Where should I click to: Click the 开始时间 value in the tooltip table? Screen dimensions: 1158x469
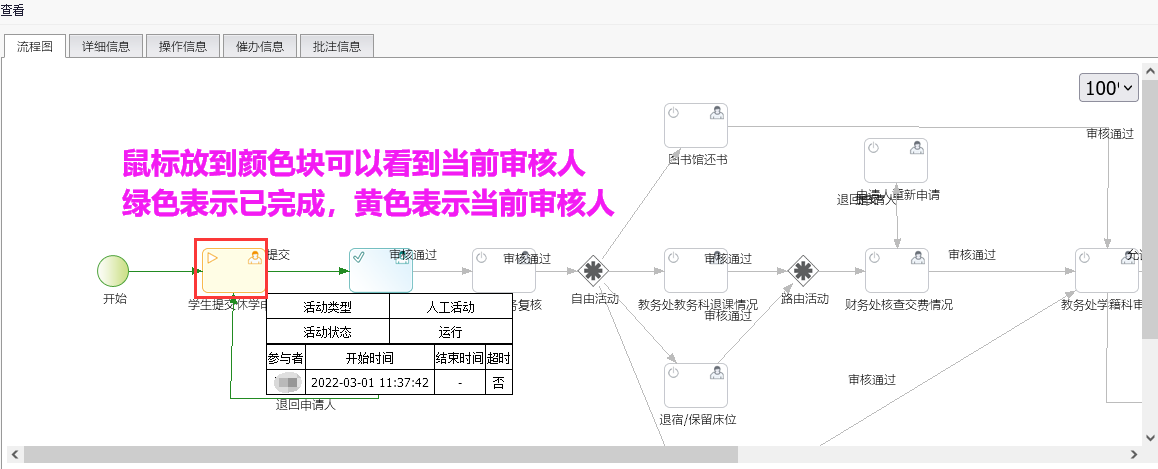tap(369, 382)
